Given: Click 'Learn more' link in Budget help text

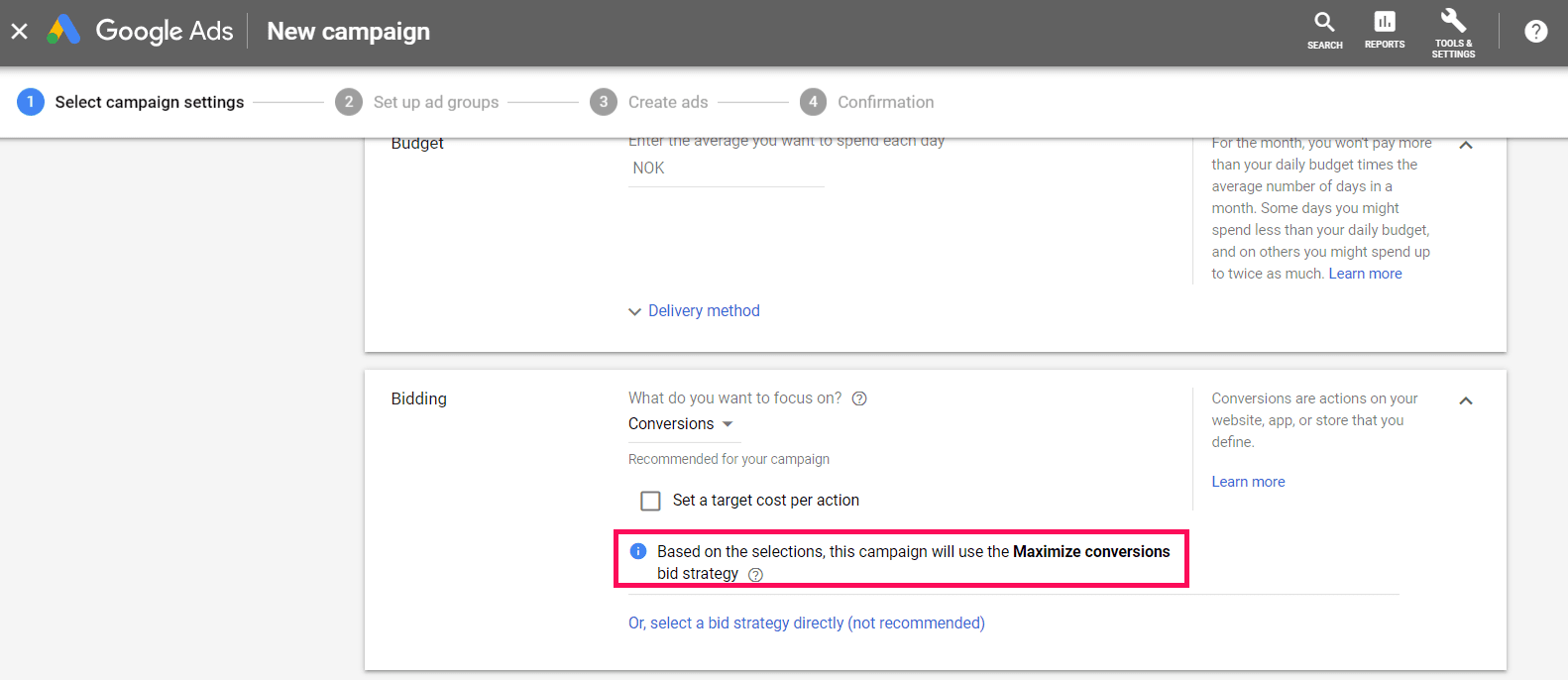Looking at the screenshot, I should point(1365,274).
